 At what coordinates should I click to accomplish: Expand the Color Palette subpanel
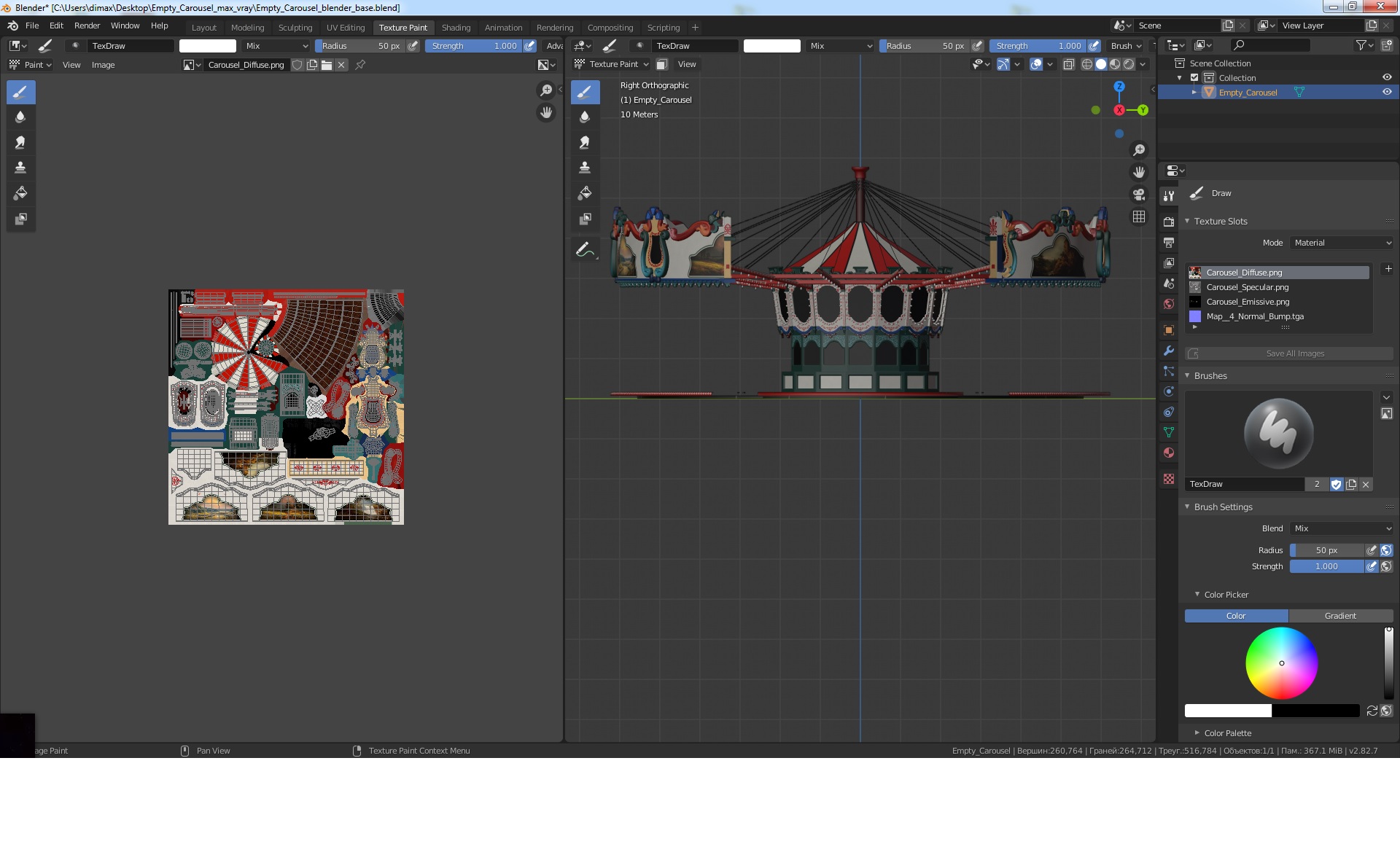pyautogui.click(x=1197, y=733)
